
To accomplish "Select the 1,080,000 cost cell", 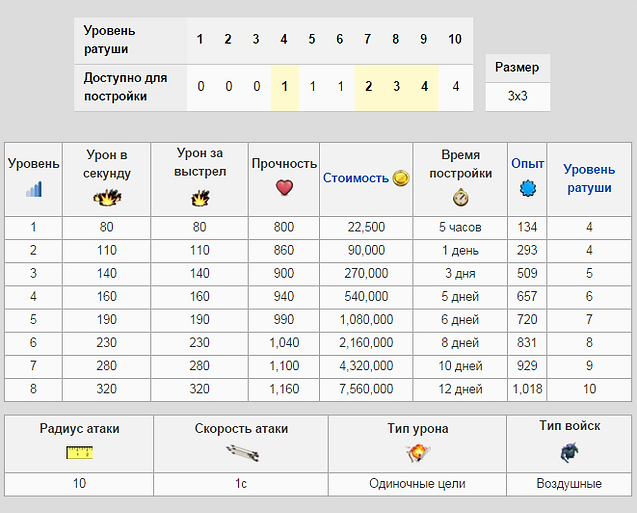I will 366,320.
